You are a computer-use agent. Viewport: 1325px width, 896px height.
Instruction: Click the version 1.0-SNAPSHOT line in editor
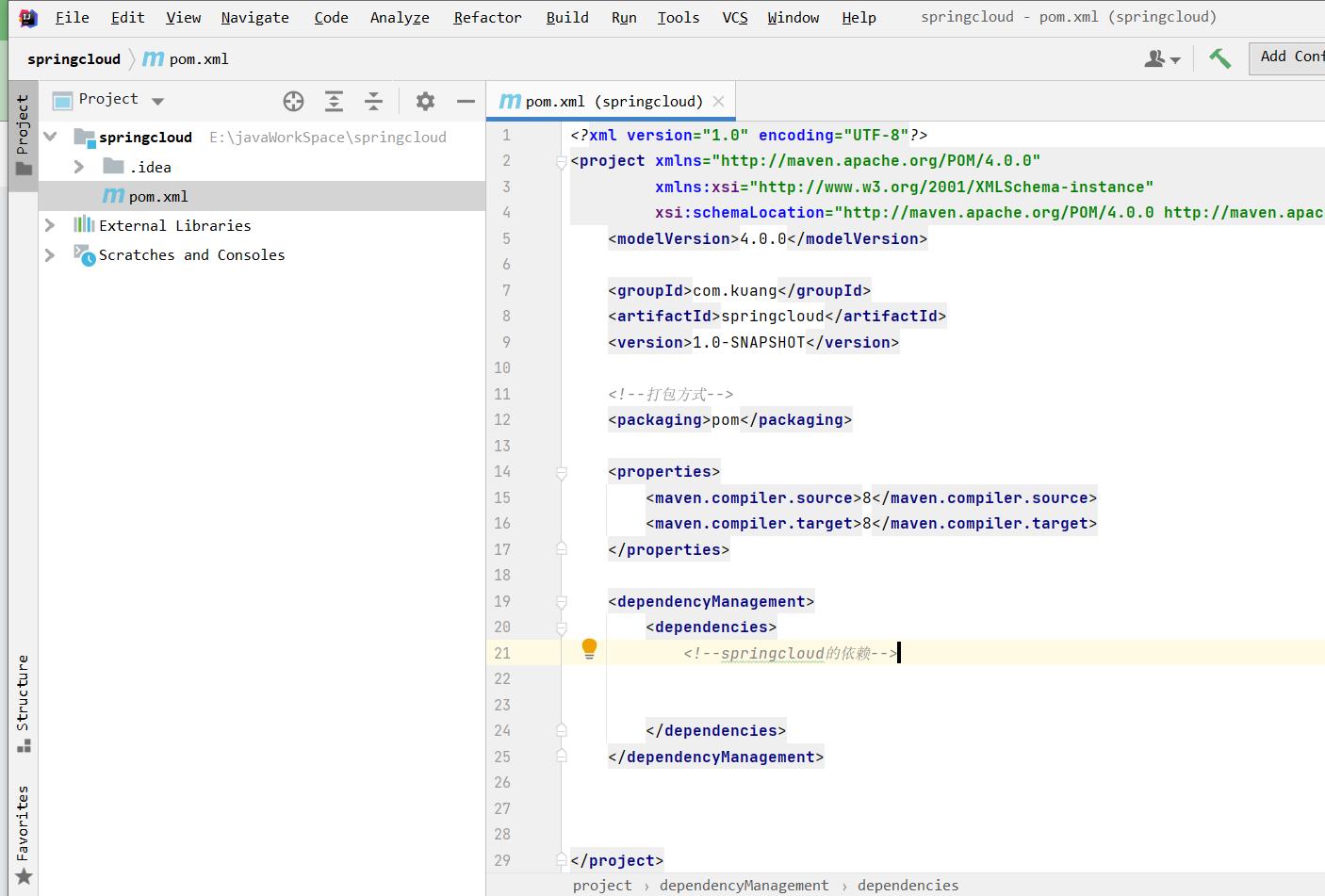coord(754,342)
